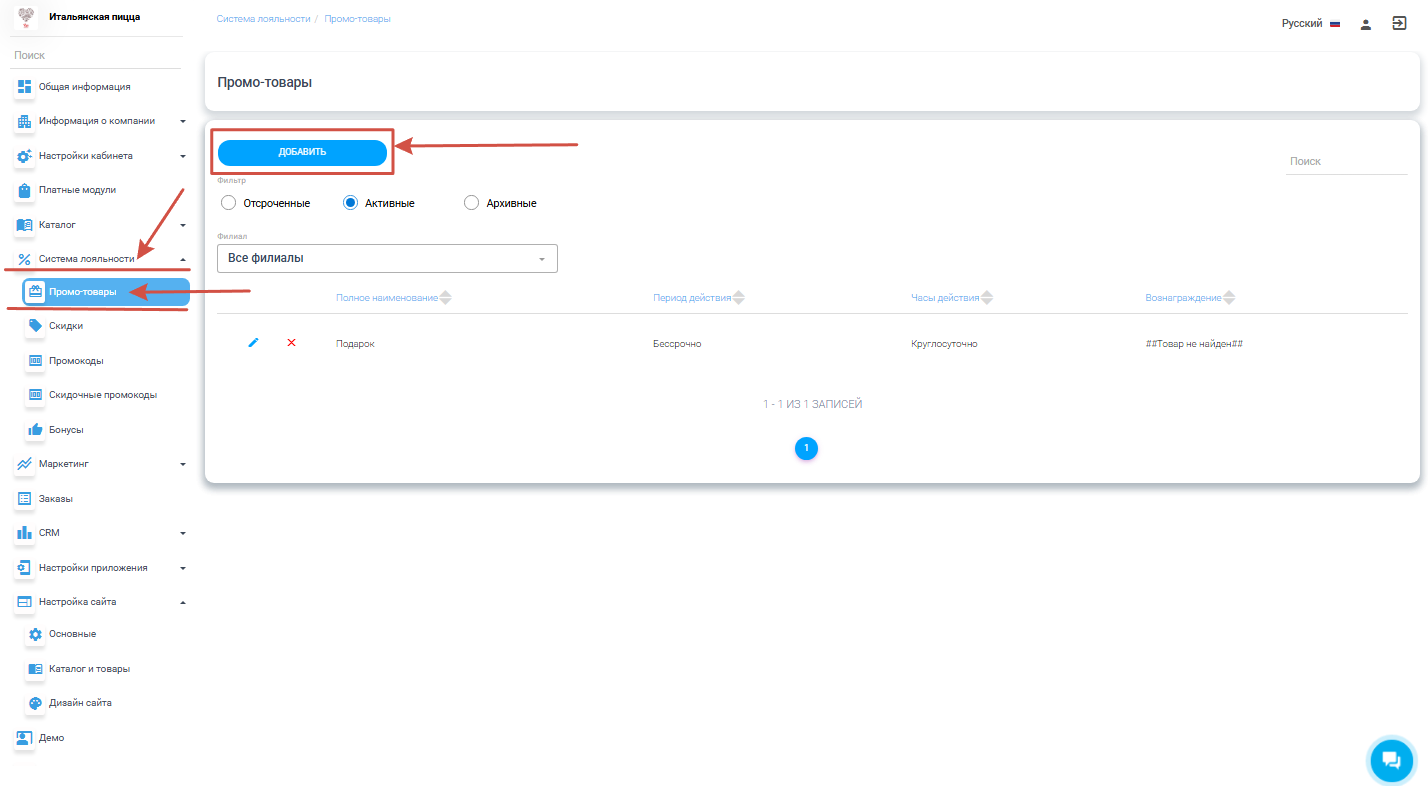The width and height of the screenshot is (1428, 786).
Task: Open the chat support bubble icon
Action: (1391, 760)
